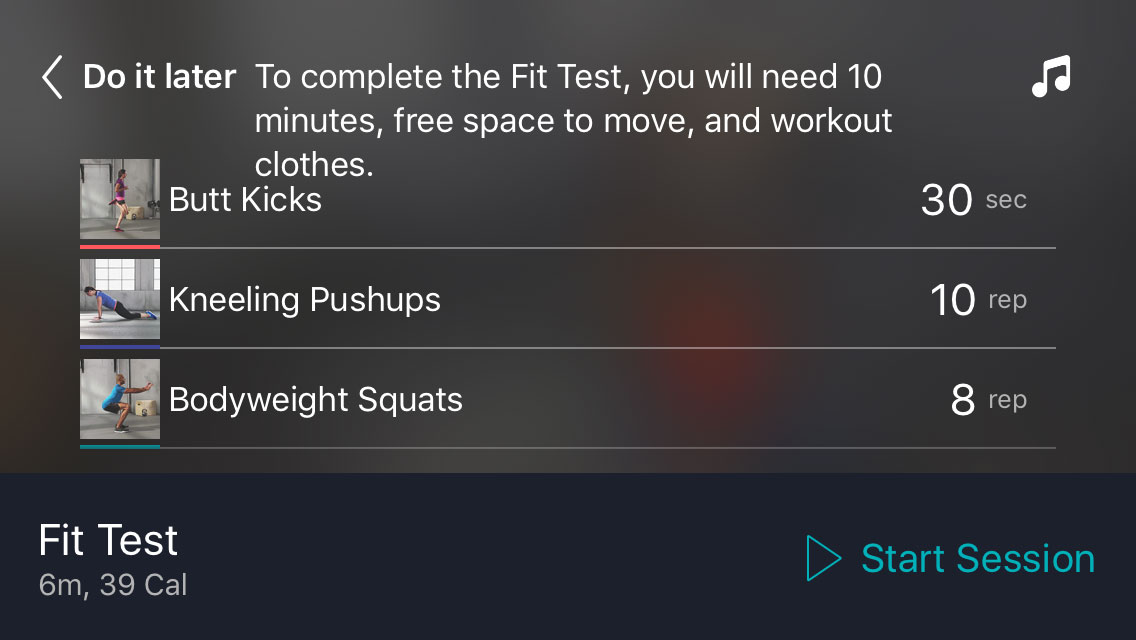Viewport: 1136px width, 640px height.
Task: Tap the Fit Test session title
Action: [108, 541]
